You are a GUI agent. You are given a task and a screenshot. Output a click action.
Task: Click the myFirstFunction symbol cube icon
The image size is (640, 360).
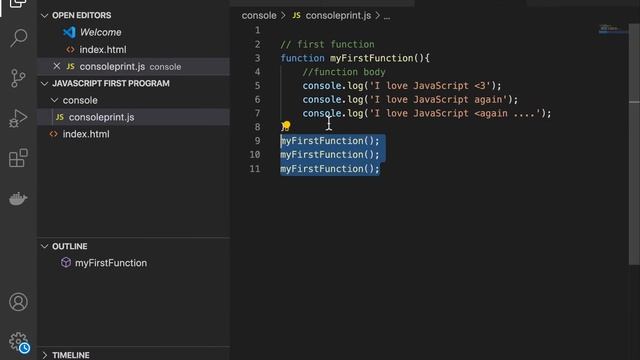[66, 262]
